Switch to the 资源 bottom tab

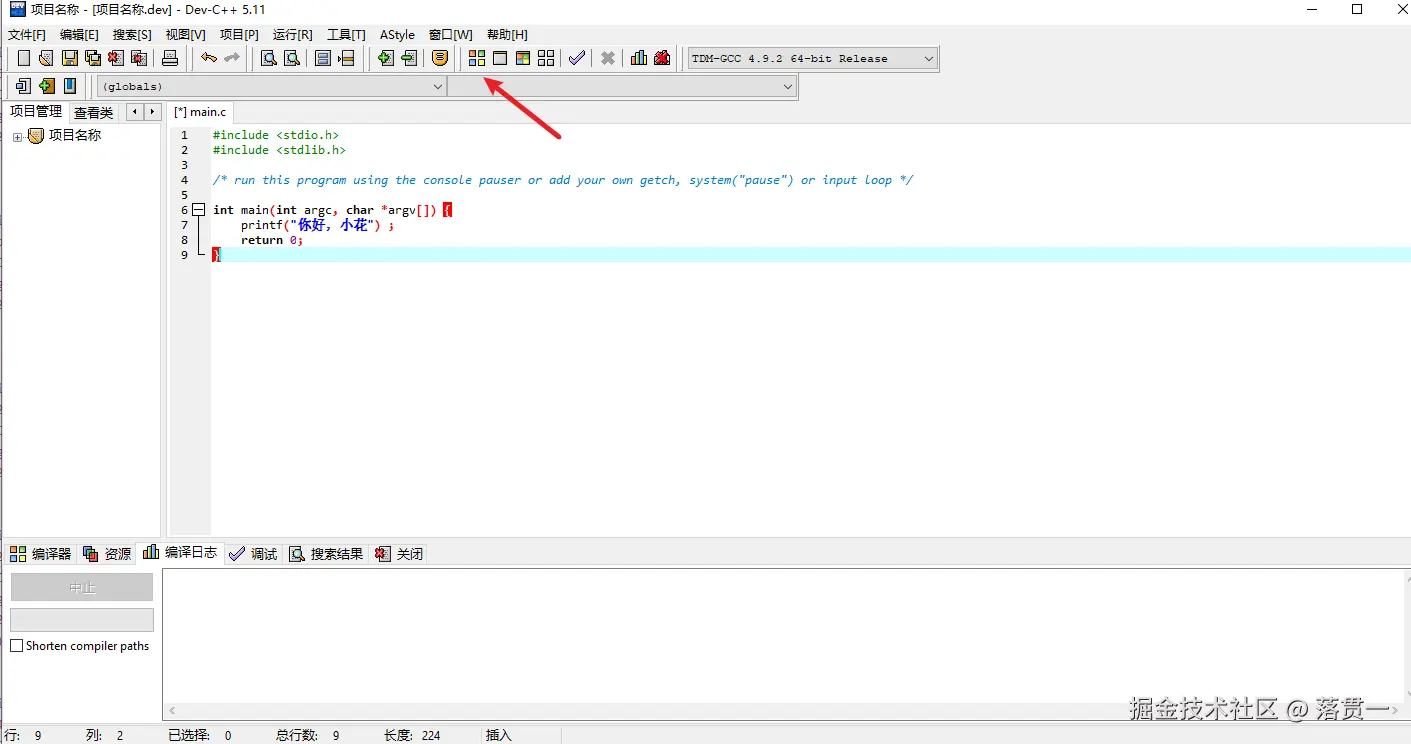click(107, 553)
